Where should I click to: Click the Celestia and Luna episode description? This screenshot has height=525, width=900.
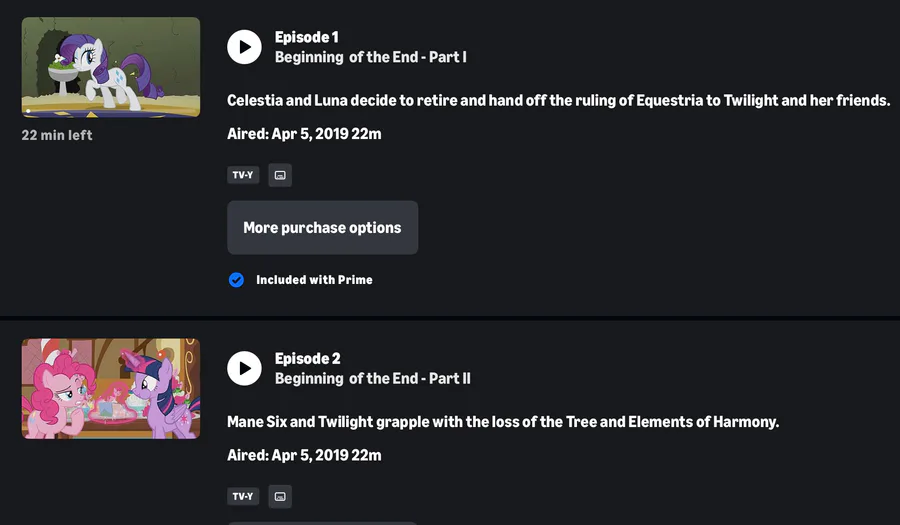(x=558, y=100)
